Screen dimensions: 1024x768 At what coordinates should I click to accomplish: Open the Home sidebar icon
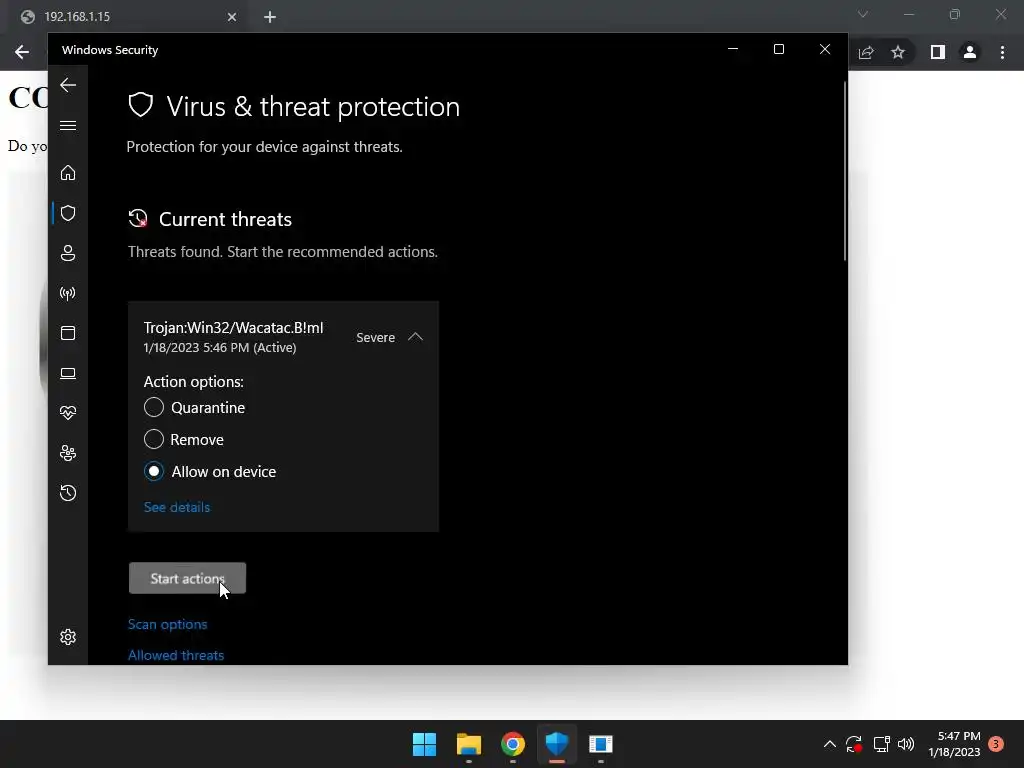(68, 173)
